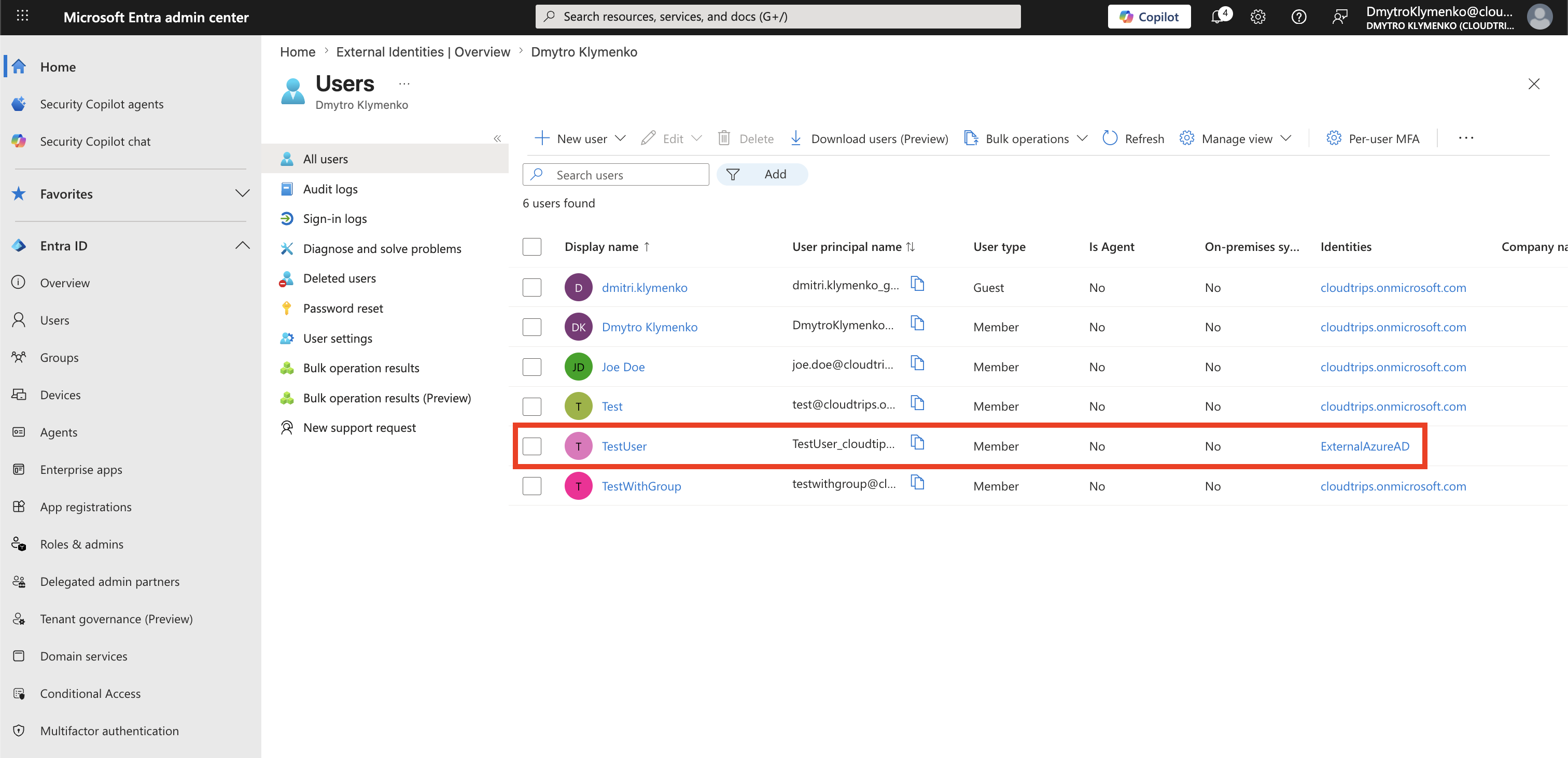Focus the Search users field
Image resolution: width=1568 pixels, height=758 pixels.
coord(615,175)
